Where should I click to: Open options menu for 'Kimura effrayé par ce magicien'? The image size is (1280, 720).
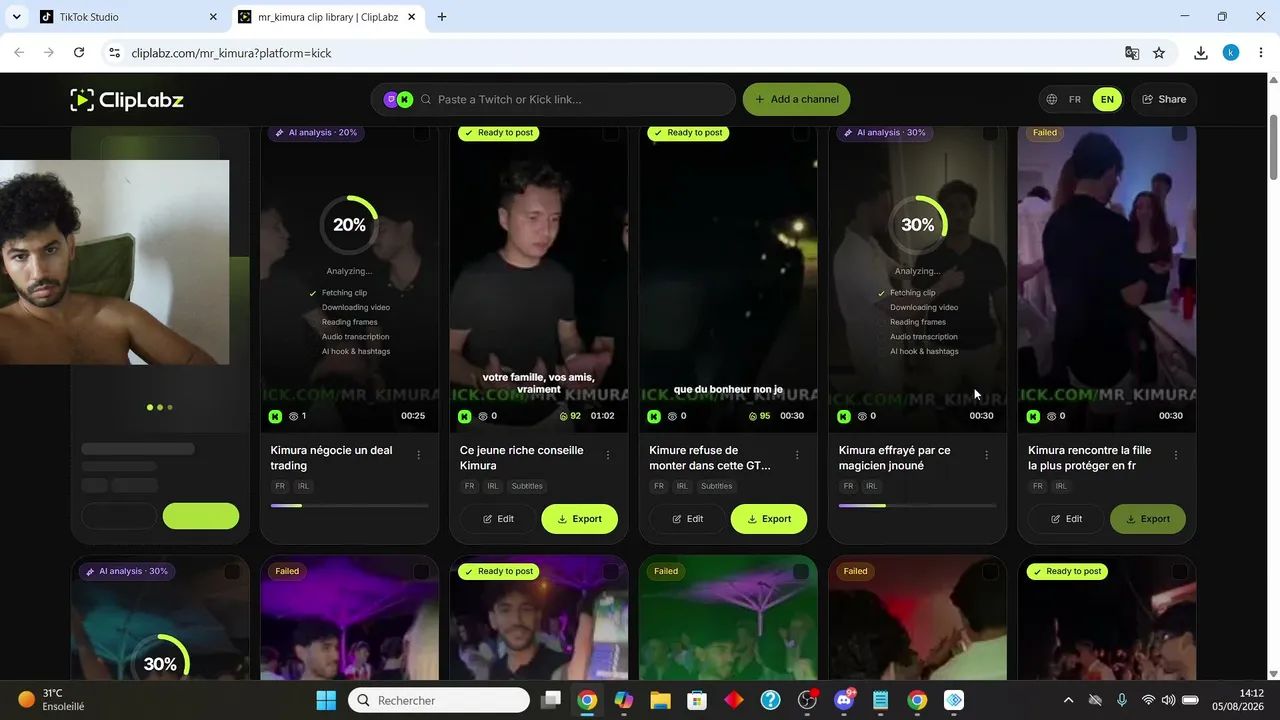(987, 455)
